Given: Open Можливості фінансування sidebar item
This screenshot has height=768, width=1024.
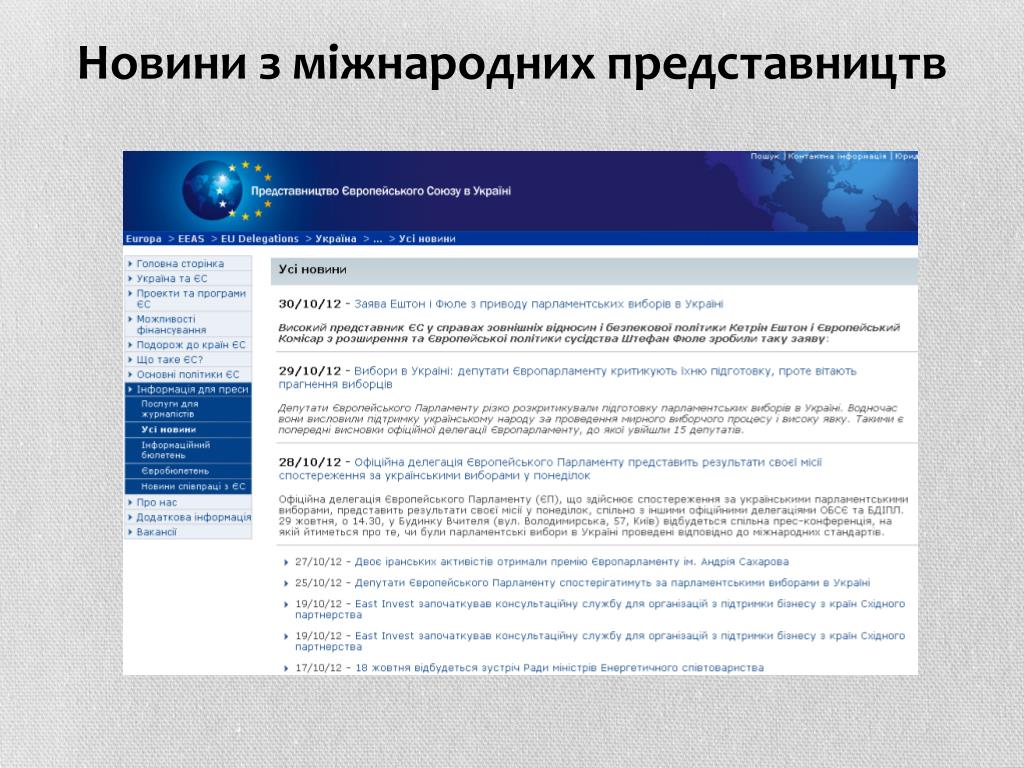Looking at the screenshot, I should [x=171, y=325].
